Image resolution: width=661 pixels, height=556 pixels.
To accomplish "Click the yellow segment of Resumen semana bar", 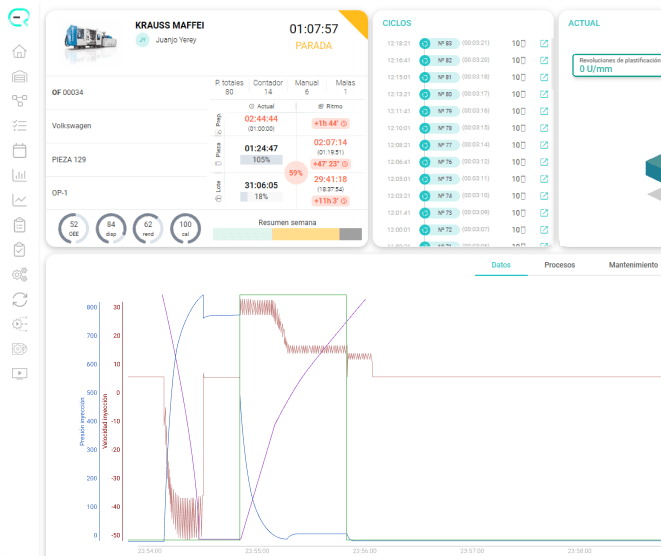I will pos(306,234).
